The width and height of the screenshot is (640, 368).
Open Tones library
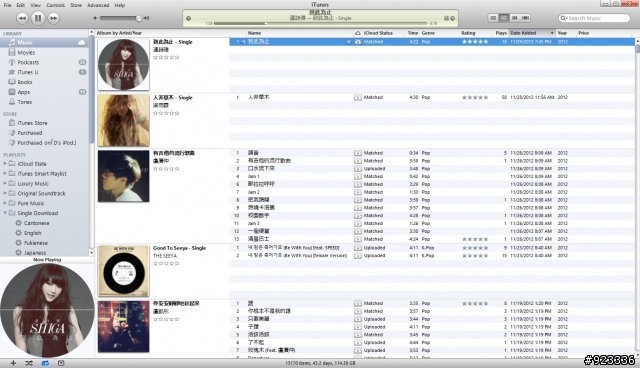[44, 102]
